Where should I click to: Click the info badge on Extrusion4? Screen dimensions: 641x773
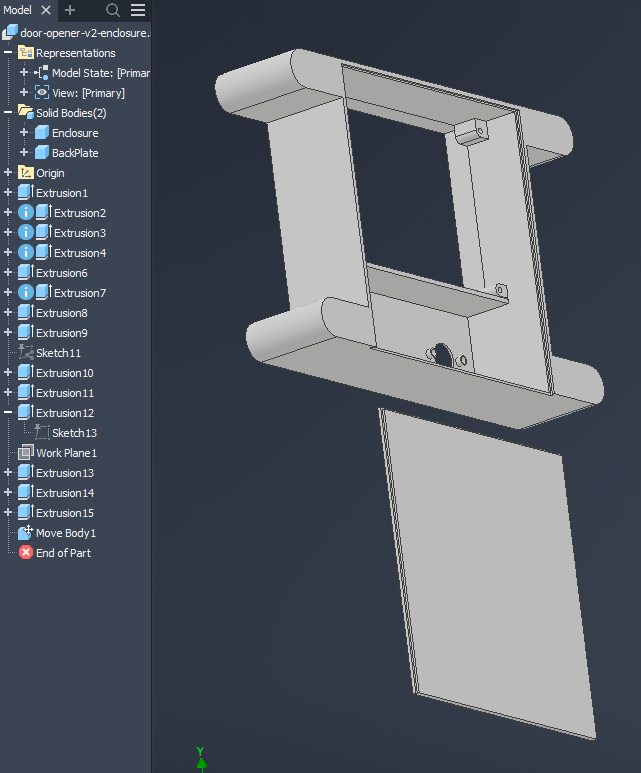pos(26,252)
